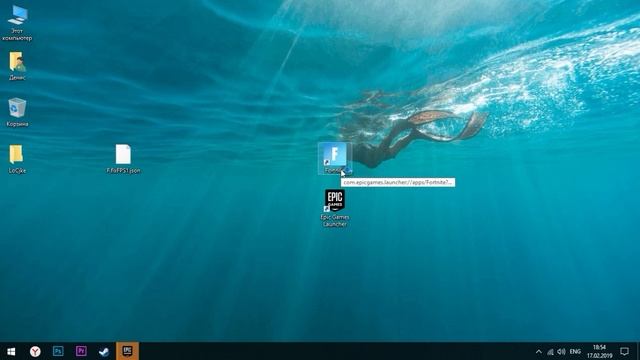This screenshot has width=640, height=360.
Task: Launch Yandex Browser from the taskbar
Action: (35, 351)
